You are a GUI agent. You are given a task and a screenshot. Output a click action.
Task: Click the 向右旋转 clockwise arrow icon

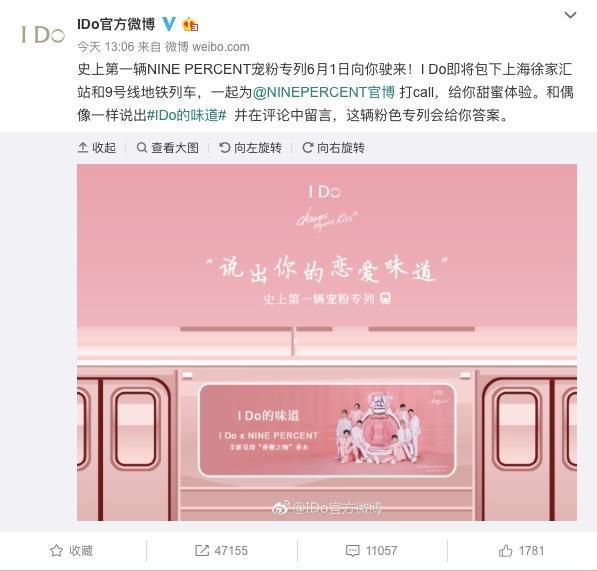[308, 148]
